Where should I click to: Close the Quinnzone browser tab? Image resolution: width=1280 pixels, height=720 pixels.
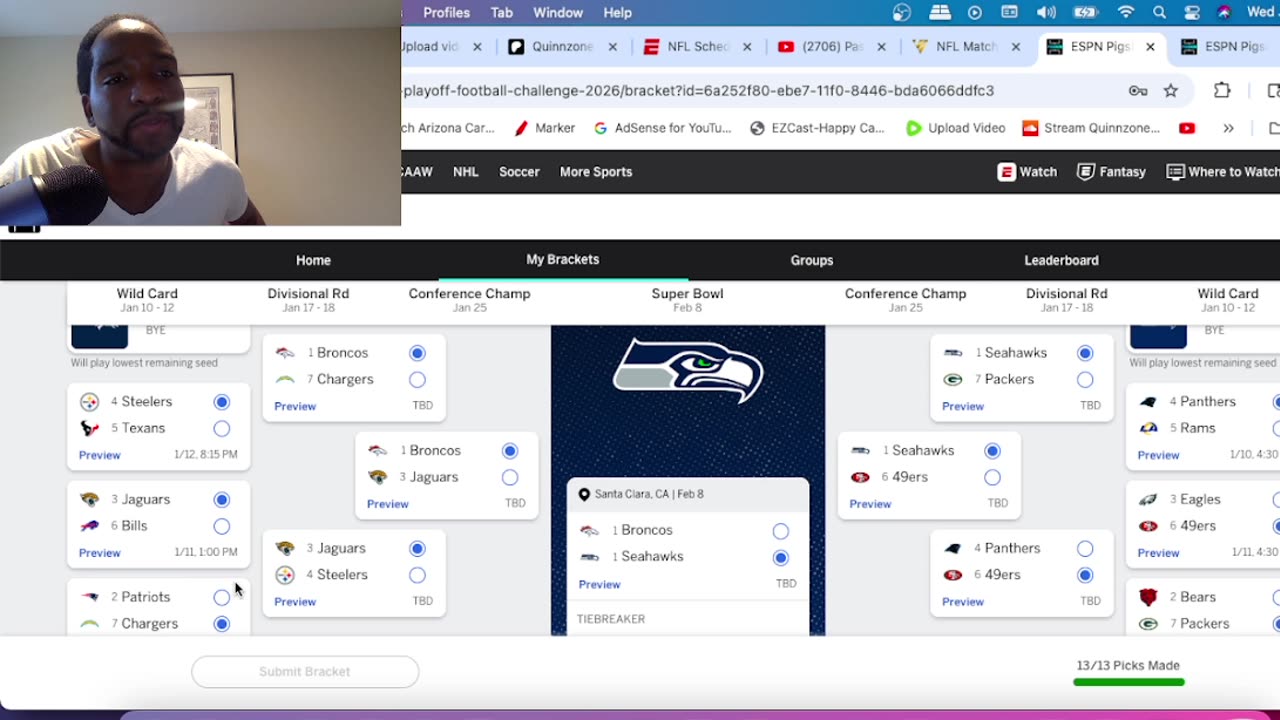click(613, 47)
